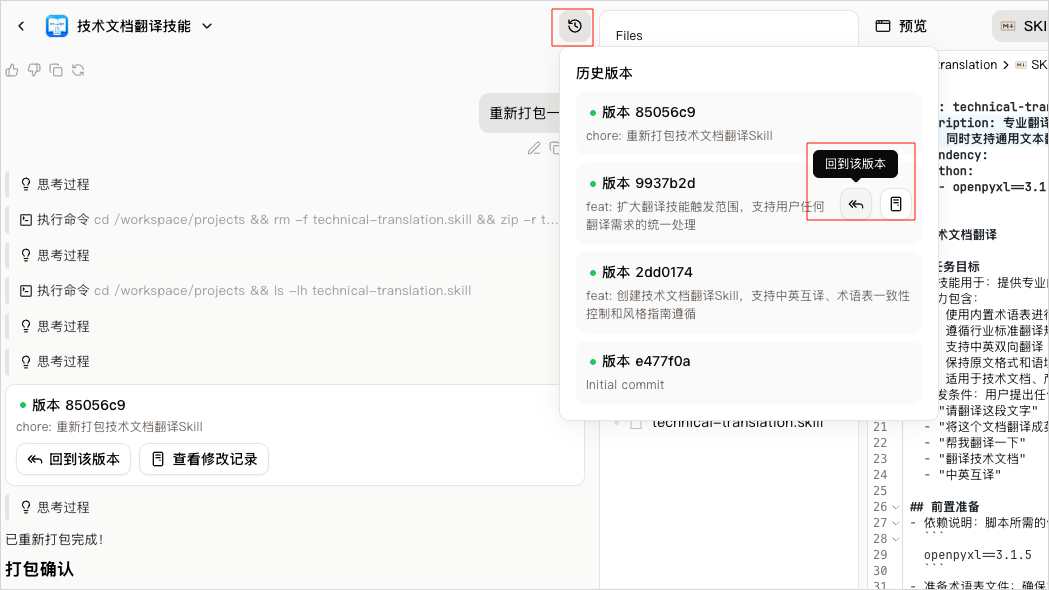Tick the checkbox beside technical-translation.skill
The image size is (1049, 590).
pos(636,423)
